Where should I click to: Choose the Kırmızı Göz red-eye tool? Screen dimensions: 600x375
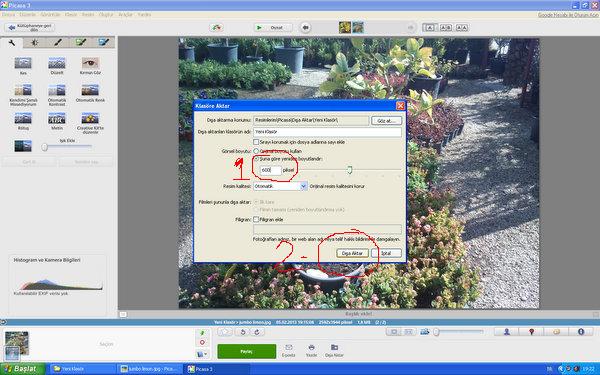90,66
